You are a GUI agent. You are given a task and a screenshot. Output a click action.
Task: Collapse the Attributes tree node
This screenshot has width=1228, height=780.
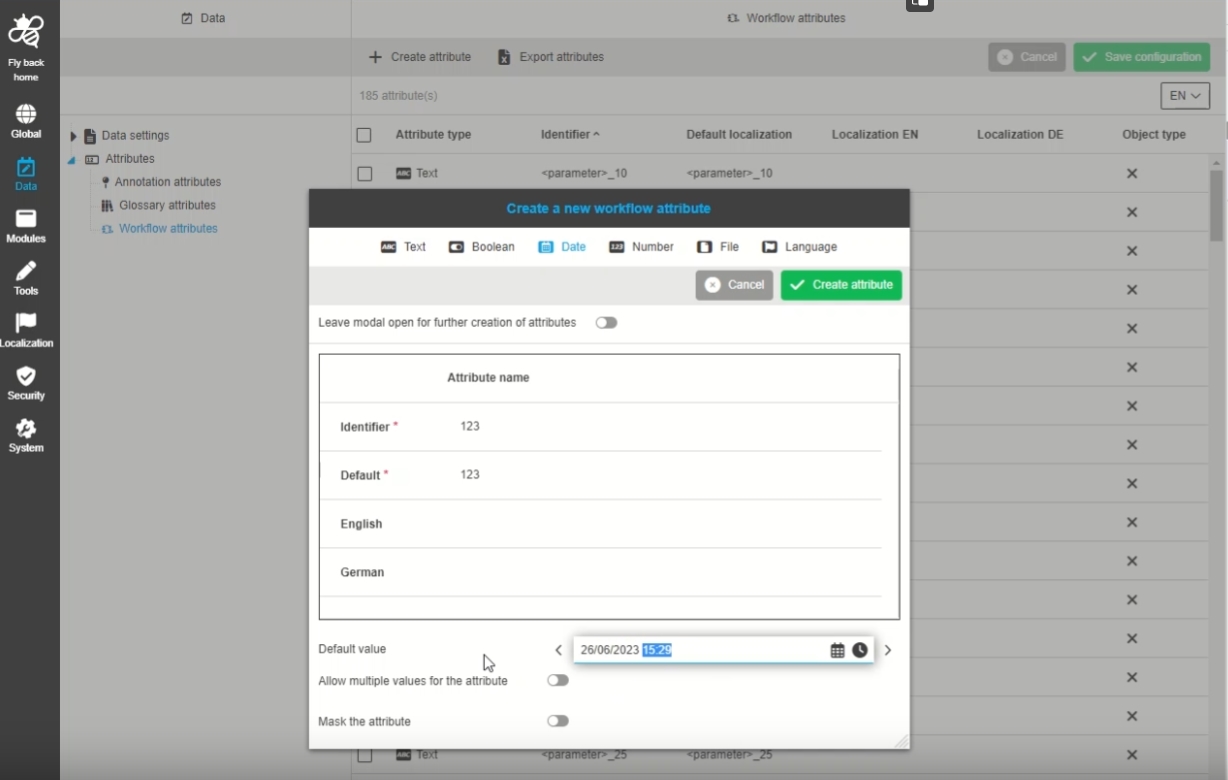(x=72, y=160)
